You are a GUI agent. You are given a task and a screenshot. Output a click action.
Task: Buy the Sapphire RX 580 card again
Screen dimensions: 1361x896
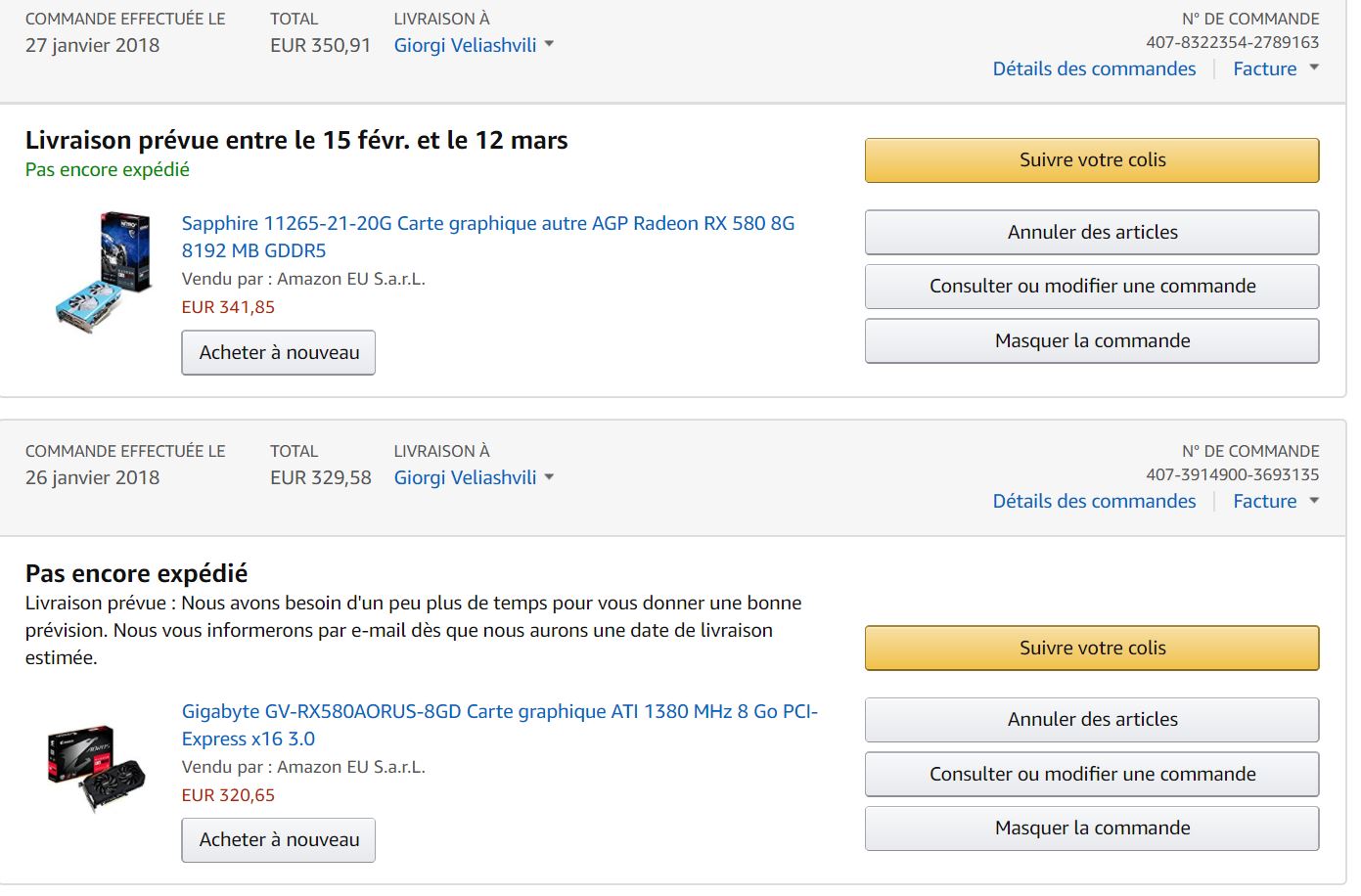[279, 353]
